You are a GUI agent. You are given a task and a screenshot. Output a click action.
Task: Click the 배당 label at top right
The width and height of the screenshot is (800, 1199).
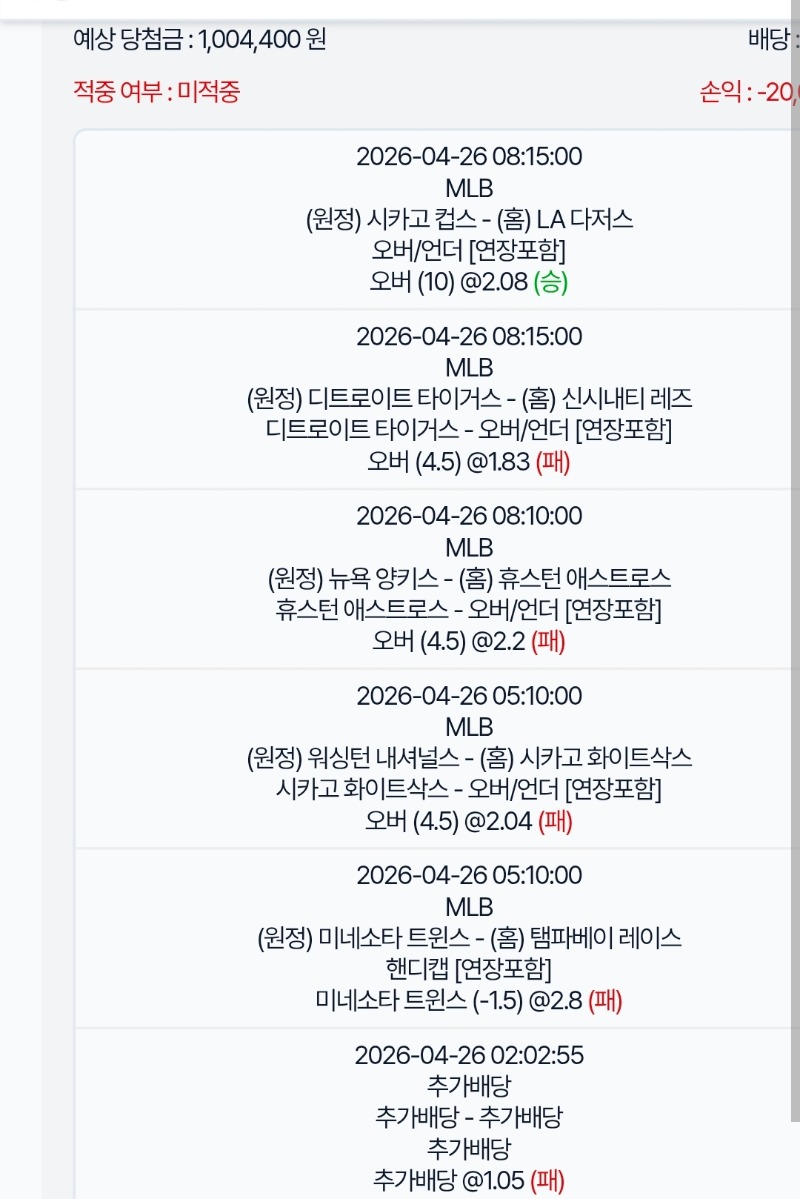click(x=770, y=40)
